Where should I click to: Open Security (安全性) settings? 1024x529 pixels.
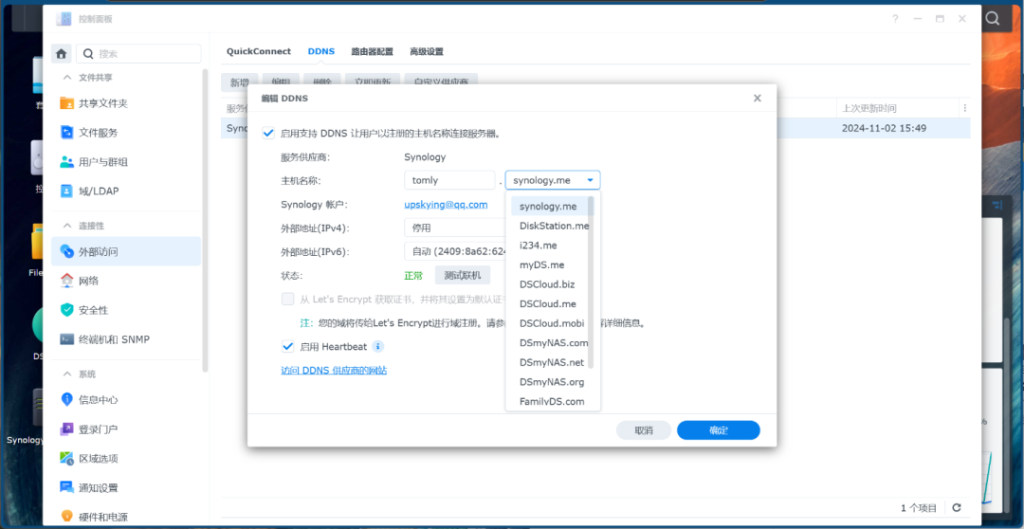(126, 310)
